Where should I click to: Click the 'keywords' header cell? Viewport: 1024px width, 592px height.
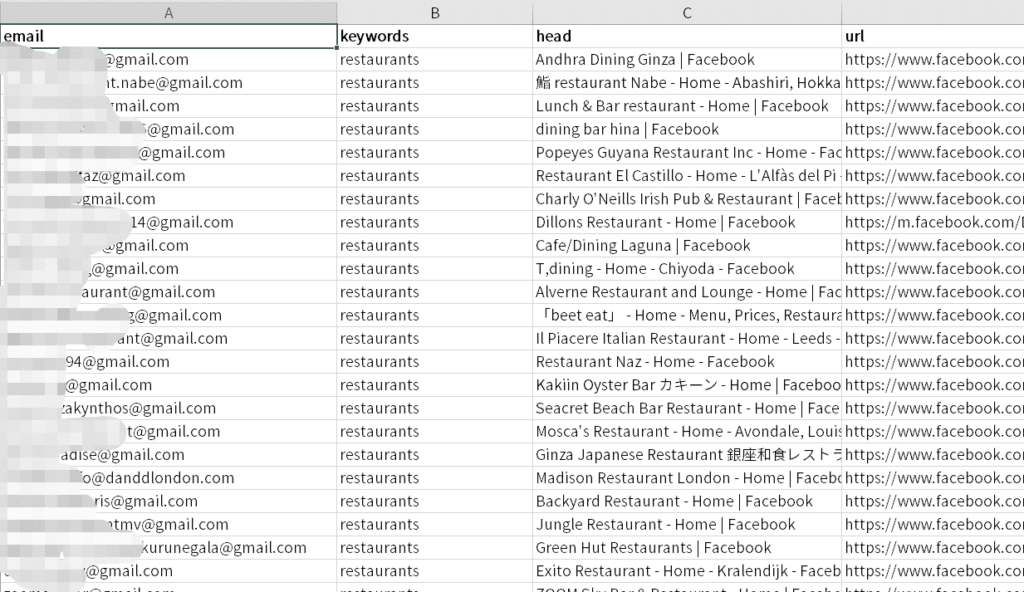click(435, 37)
